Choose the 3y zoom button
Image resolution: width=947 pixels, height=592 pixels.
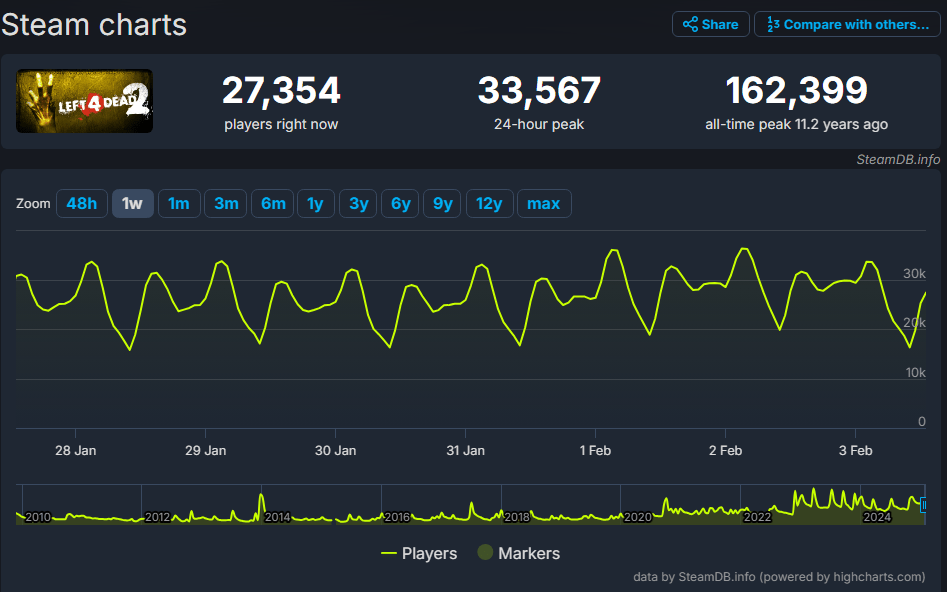[x=358, y=204]
